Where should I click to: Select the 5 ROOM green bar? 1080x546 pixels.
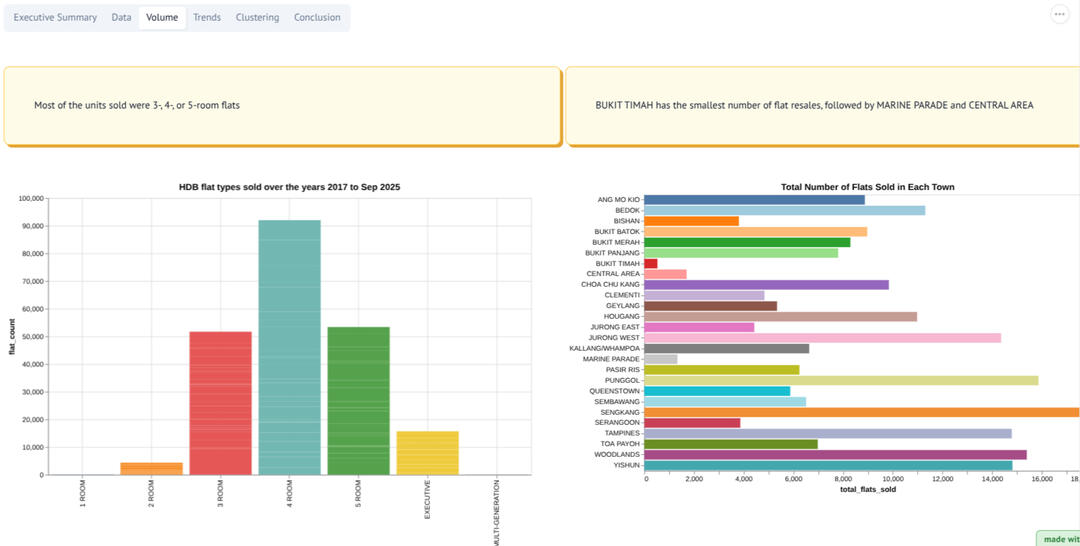[358, 400]
